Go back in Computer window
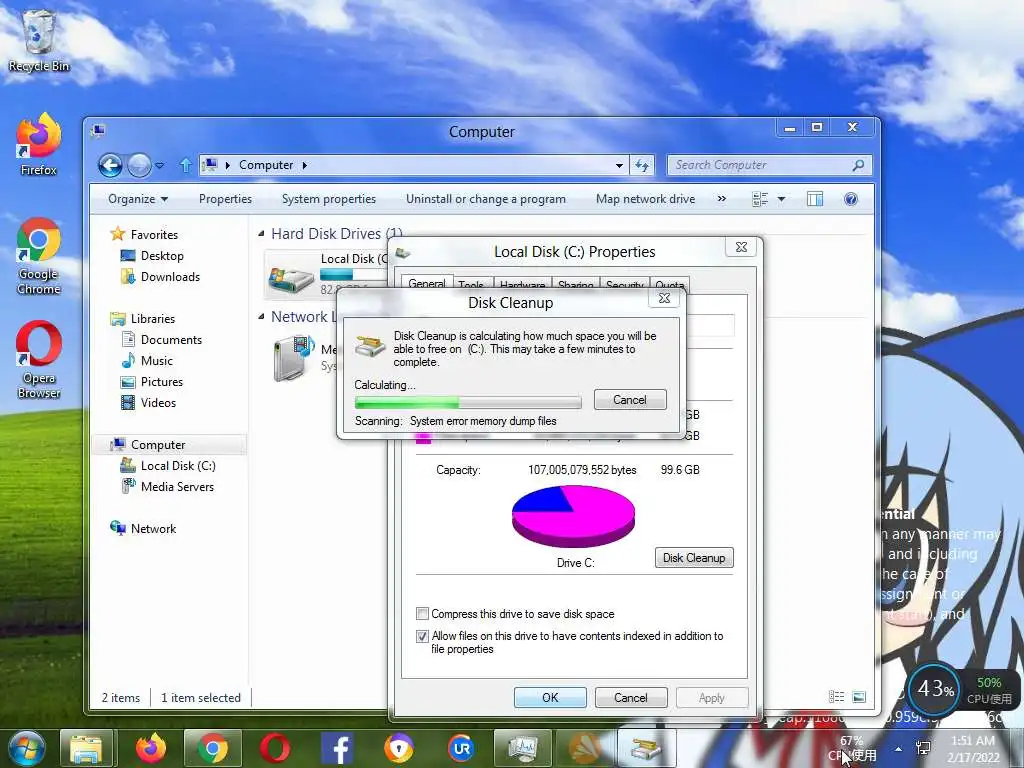Viewport: 1024px width, 768px height. [110, 165]
